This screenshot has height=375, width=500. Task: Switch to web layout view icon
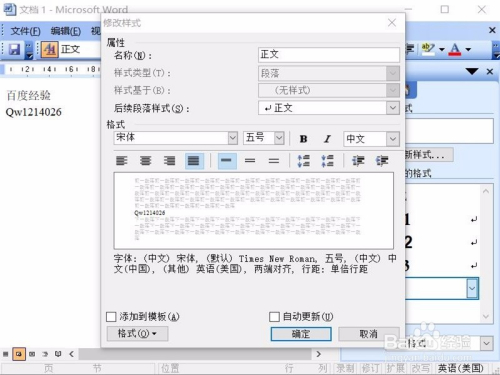coord(19,354)
